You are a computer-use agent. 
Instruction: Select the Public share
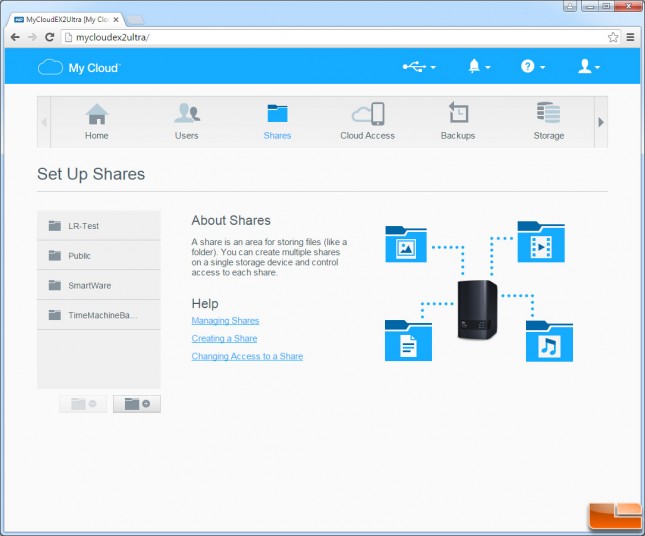99,255
